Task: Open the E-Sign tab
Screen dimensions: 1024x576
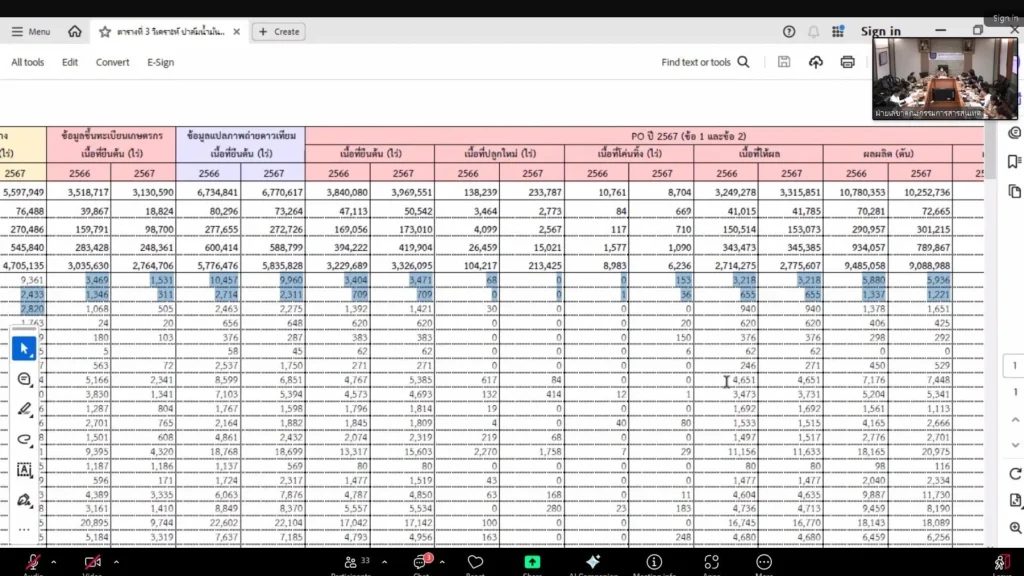Action: tap(160, 62)
